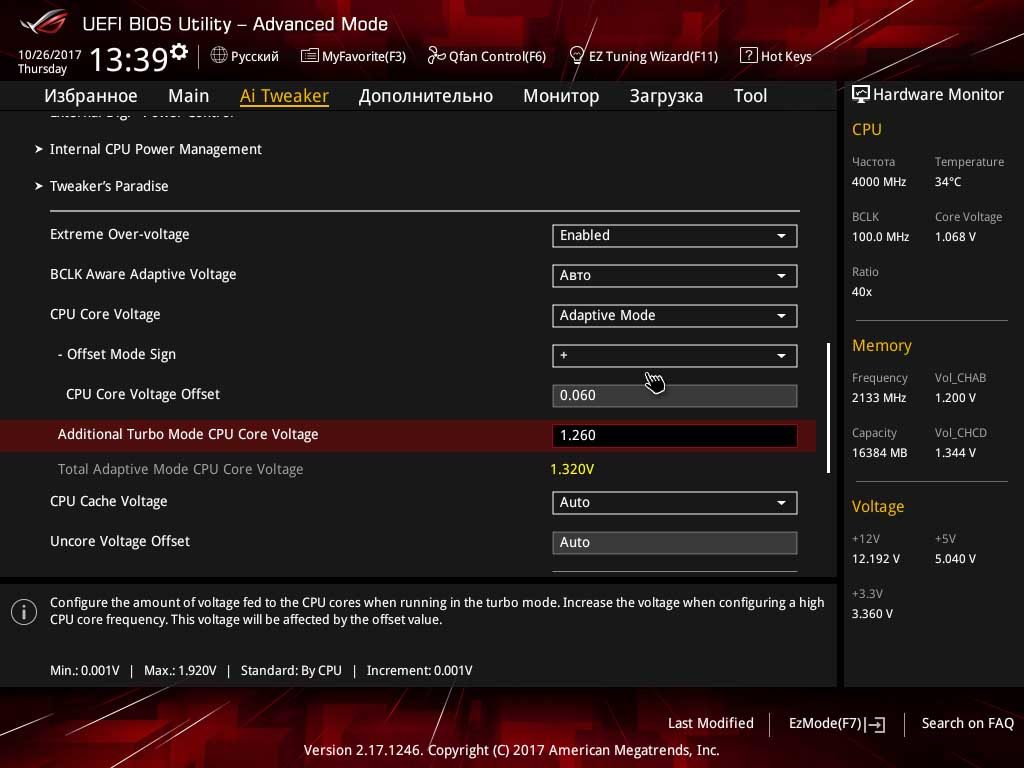Switch to Tool tab
This screenshot has height=768, width=1024.
(750, 96)
